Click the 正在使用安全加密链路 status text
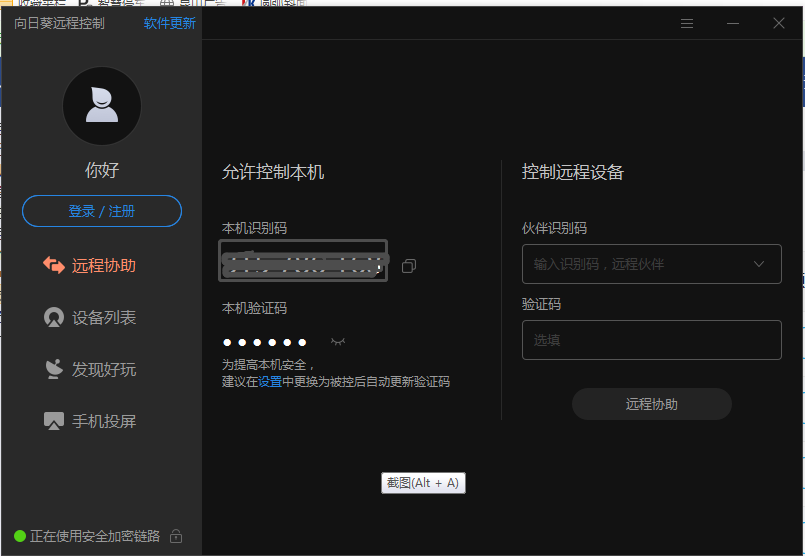Viewport: 805px width, 556px height. tap(95, 536)
